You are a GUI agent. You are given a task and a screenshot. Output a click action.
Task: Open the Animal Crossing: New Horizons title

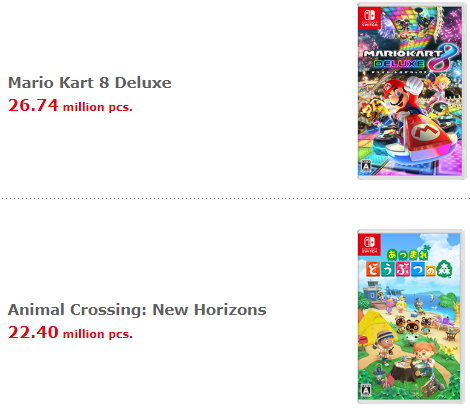click(137, 310)
